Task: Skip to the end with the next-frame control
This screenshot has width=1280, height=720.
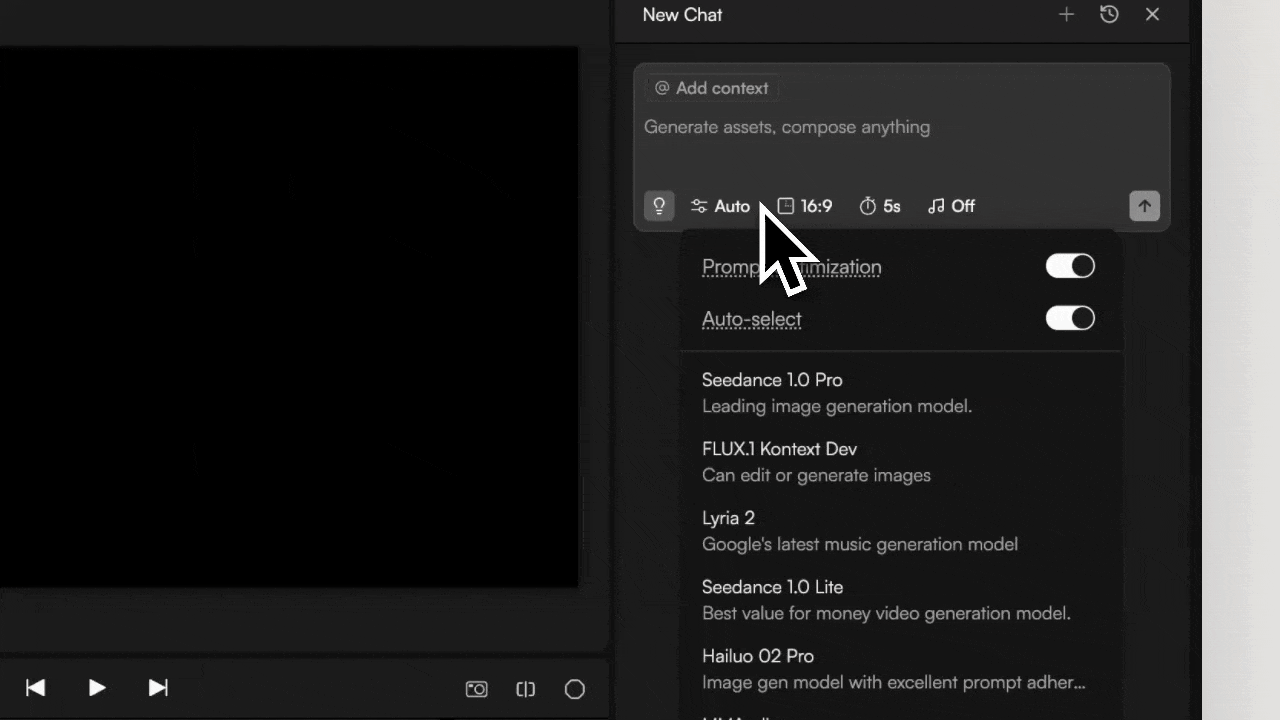Action: (158, 688)
